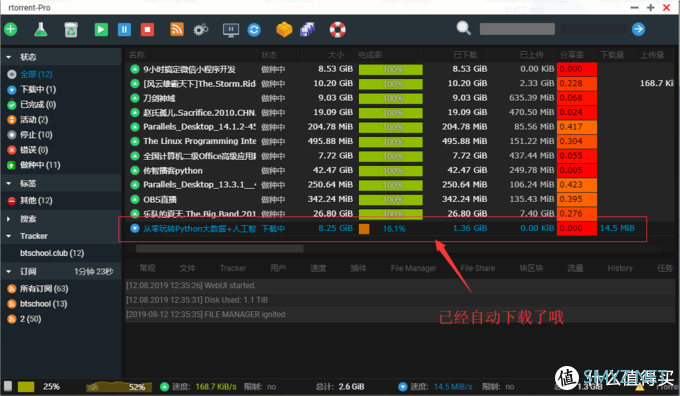This screenshot has width=680, height=396.
Task: Select 停止 (10) filter
Action: pyautogui.click(x=36, y=135)
